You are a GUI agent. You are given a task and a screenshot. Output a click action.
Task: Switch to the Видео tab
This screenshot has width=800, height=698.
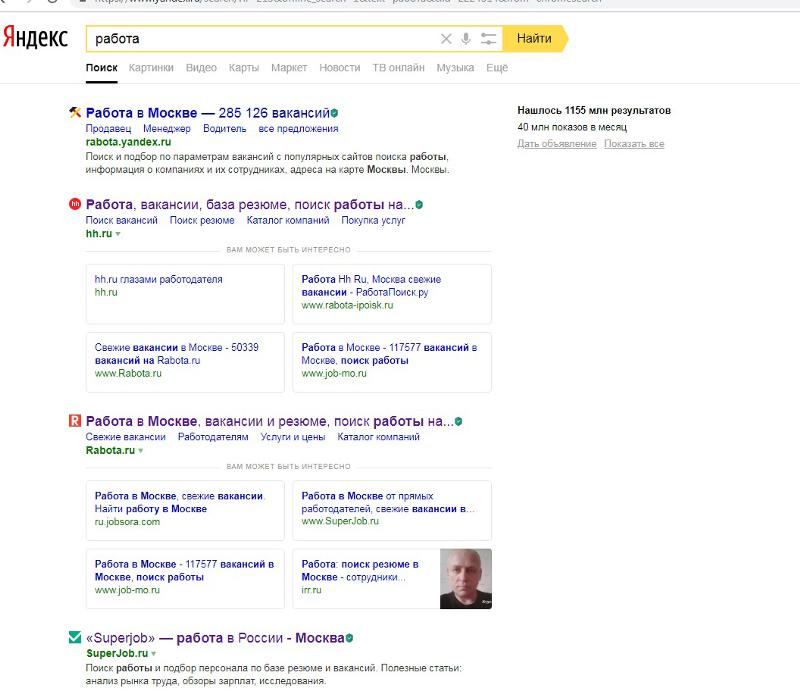[x=201, y=68]
